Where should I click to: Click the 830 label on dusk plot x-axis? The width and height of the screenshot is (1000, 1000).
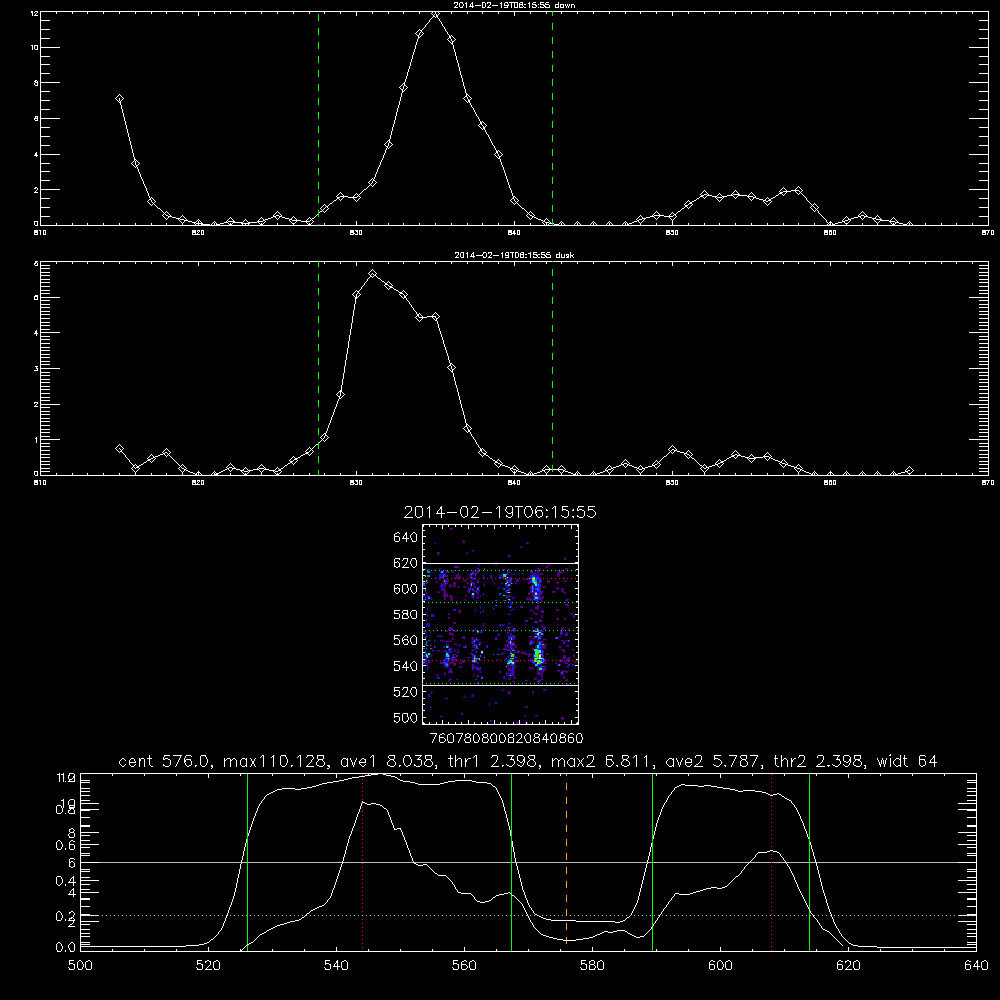357,483
